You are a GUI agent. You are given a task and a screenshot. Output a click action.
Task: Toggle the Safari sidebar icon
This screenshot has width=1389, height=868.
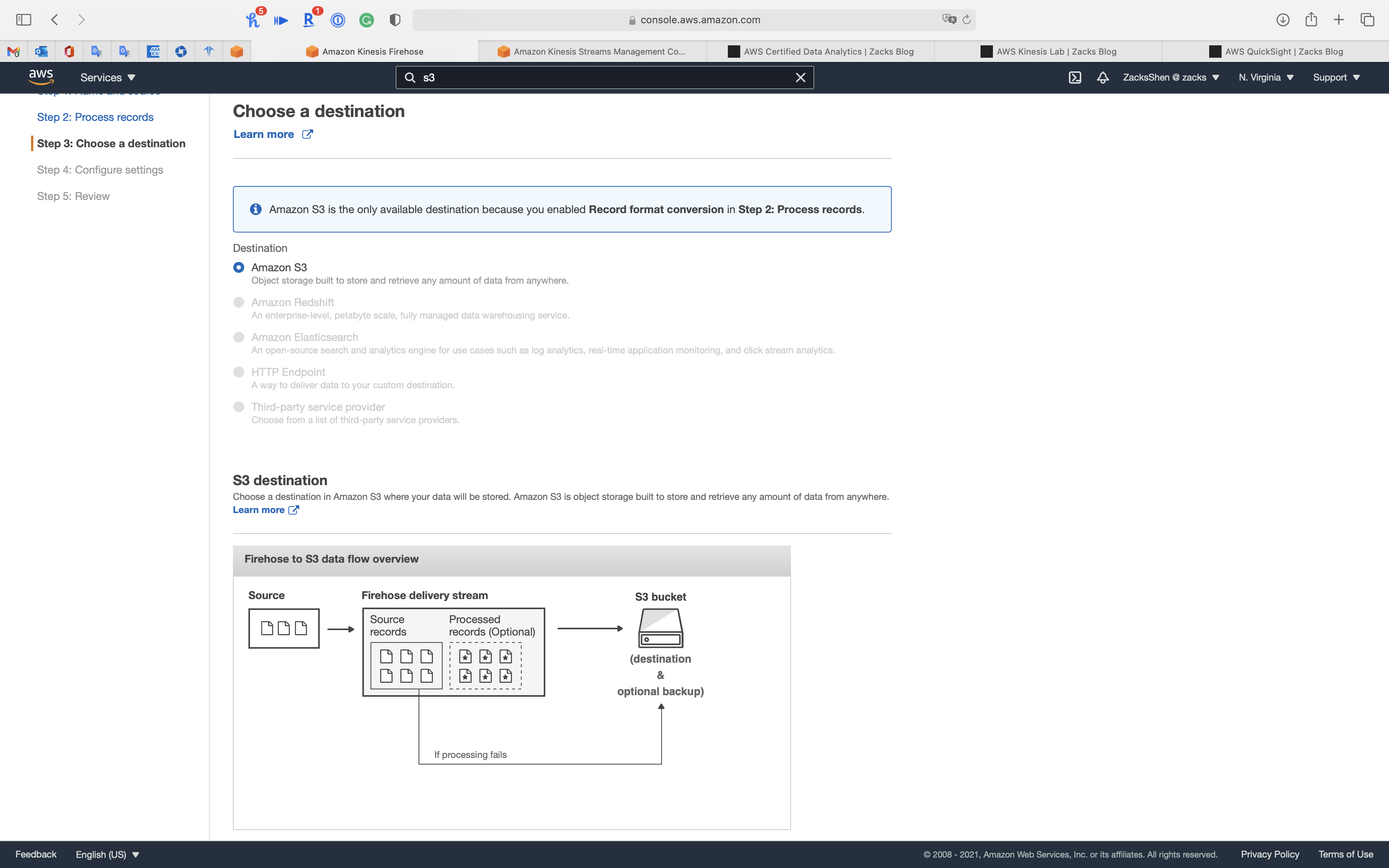tap(24, 19)
